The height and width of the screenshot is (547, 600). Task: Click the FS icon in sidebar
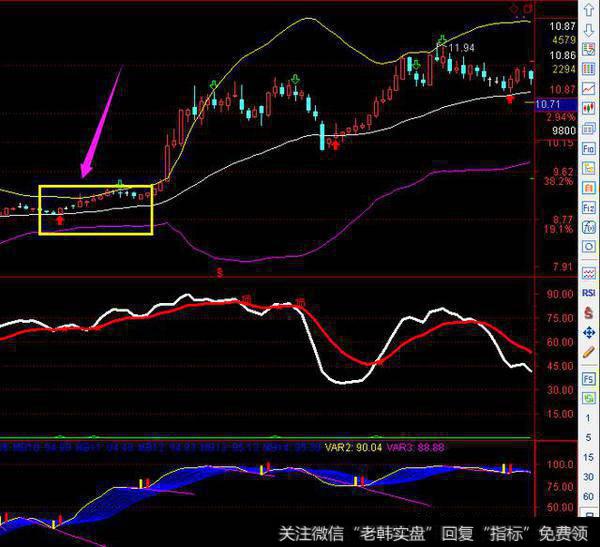tap(589, 379)
